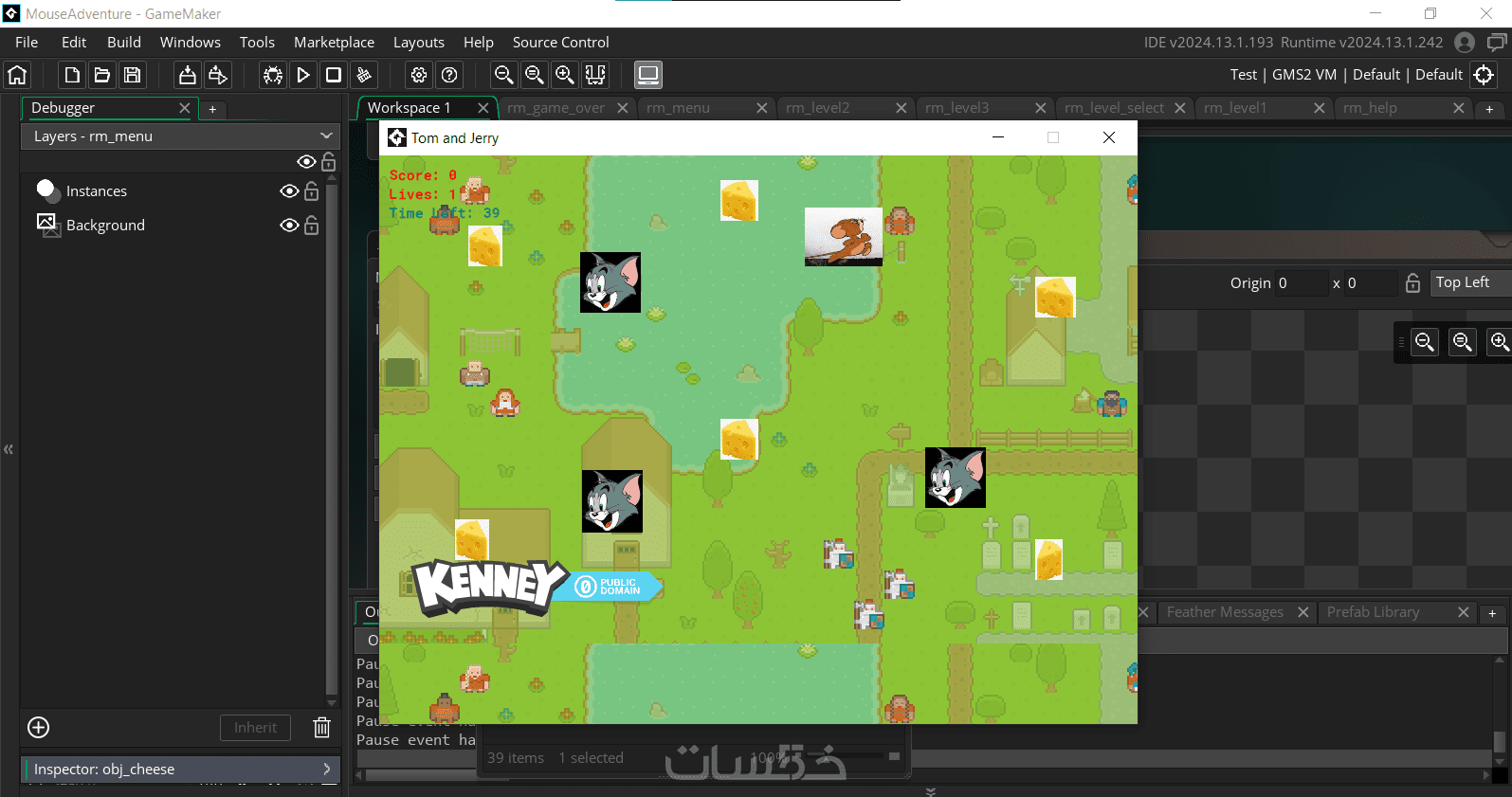Click zoom reset in the sprite editor panel
The width and height of the screenshot is (1512, 797).
(x=1463, y=342)
